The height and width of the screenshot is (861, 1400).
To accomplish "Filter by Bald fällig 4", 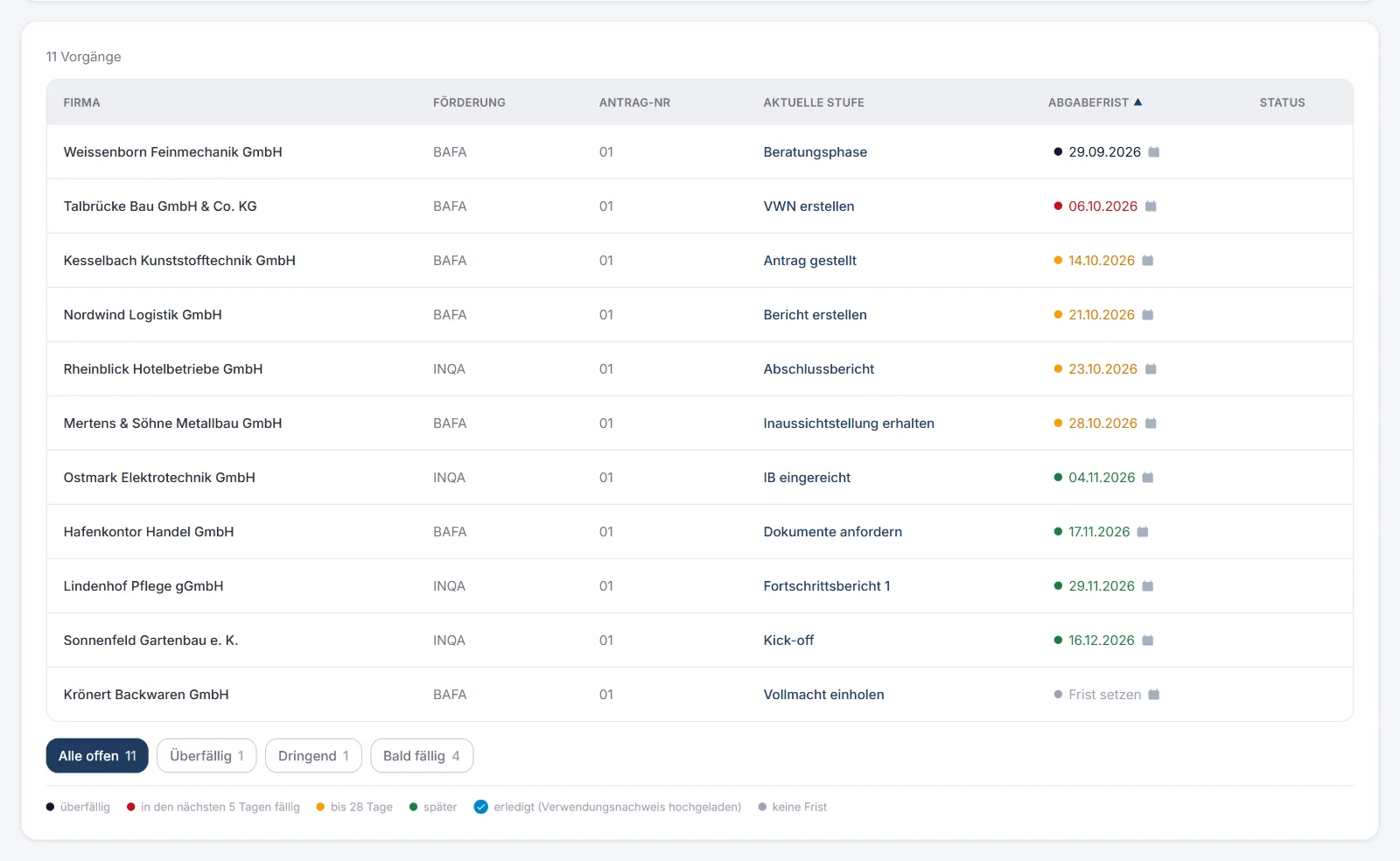I will click(x=422, y=756).
